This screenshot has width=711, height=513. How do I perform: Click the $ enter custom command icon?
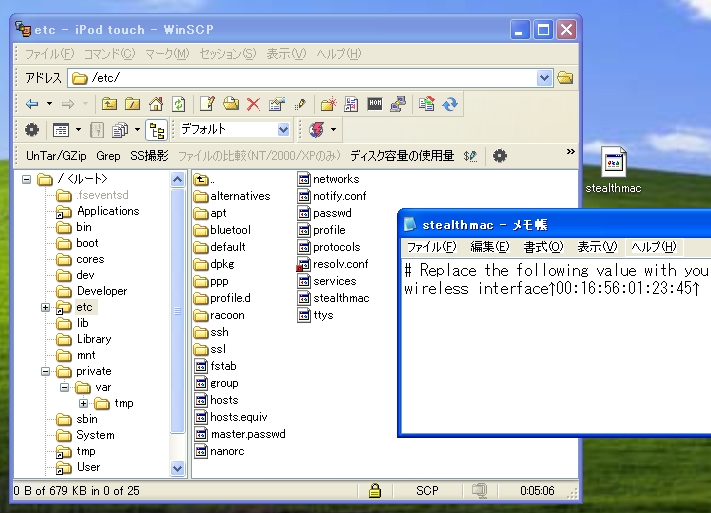pyautogui.click(x=471, y=156)
